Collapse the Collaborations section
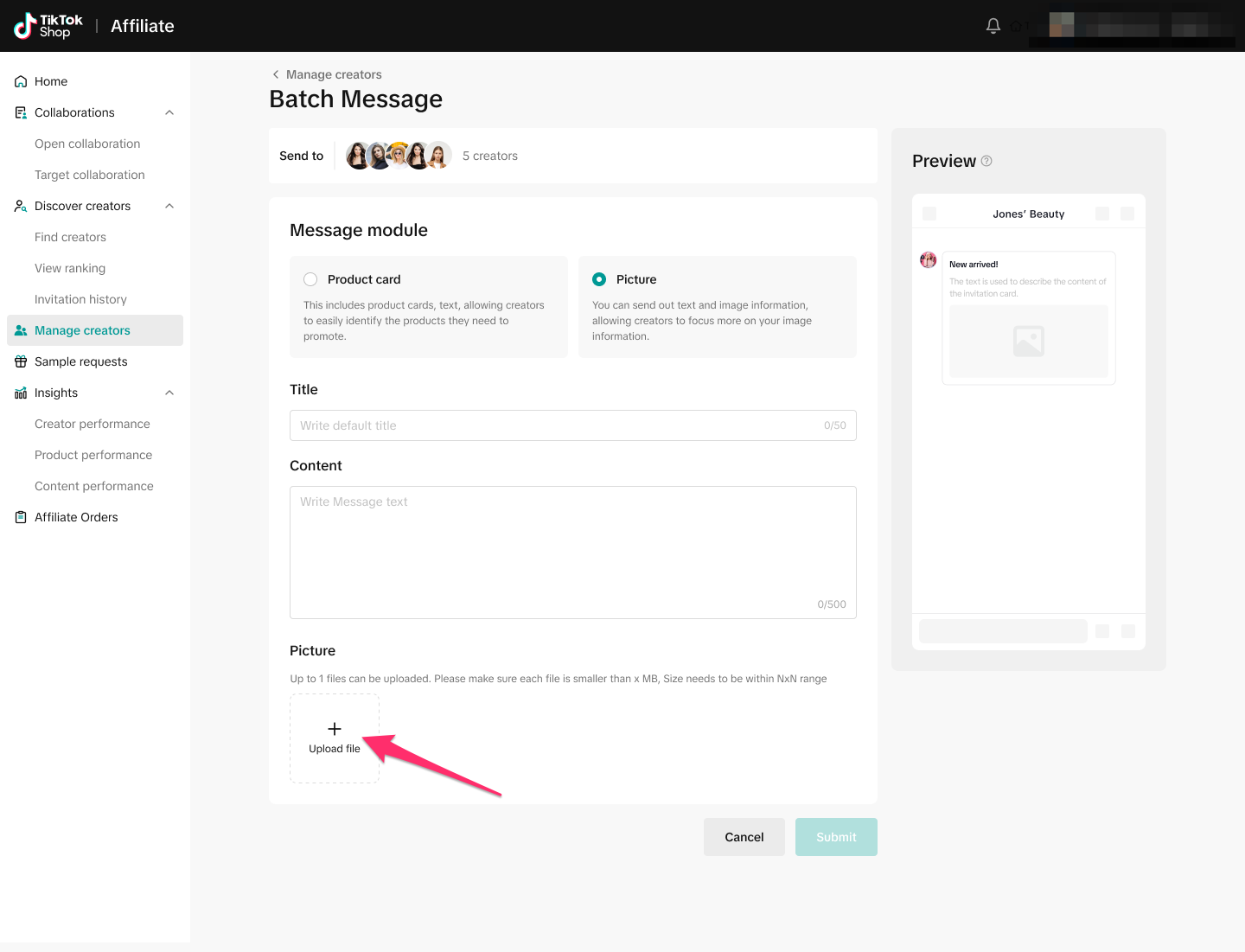 (x=169, y=112)
